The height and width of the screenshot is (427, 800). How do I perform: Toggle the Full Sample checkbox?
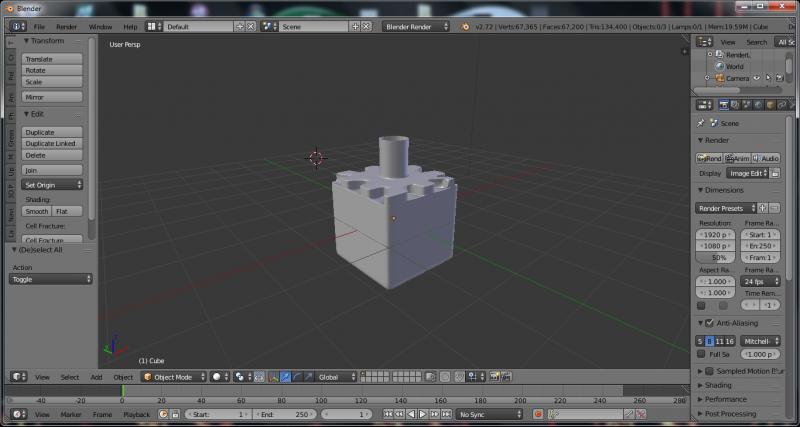[701, 354]
